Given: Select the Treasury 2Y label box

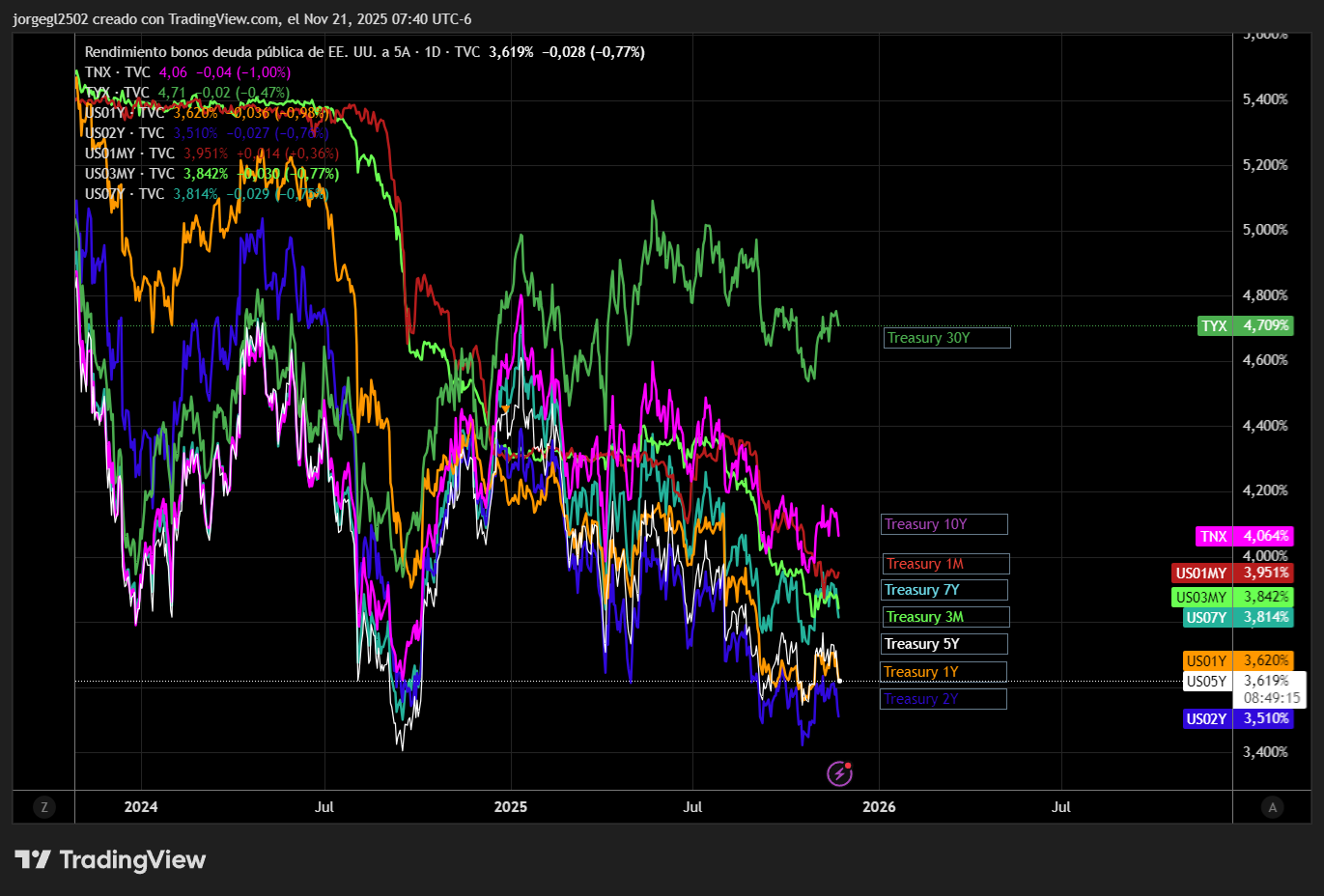Looking at the screenshot, I should [944, 699].
